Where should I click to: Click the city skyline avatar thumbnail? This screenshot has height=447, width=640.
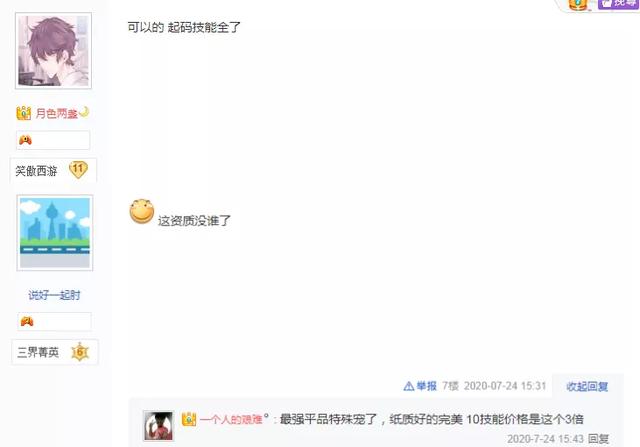[x=55, y=233]
